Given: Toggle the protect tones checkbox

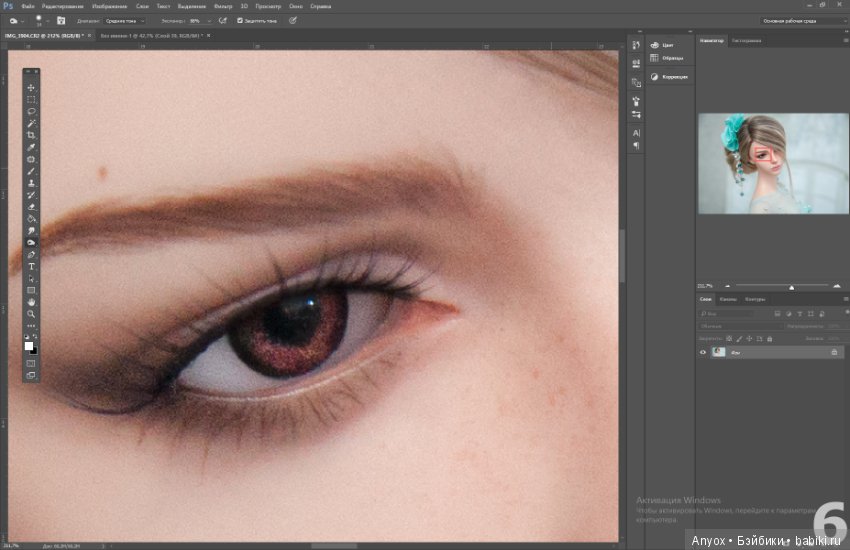Looking at the screenshot, I should [x=240, y=21].
